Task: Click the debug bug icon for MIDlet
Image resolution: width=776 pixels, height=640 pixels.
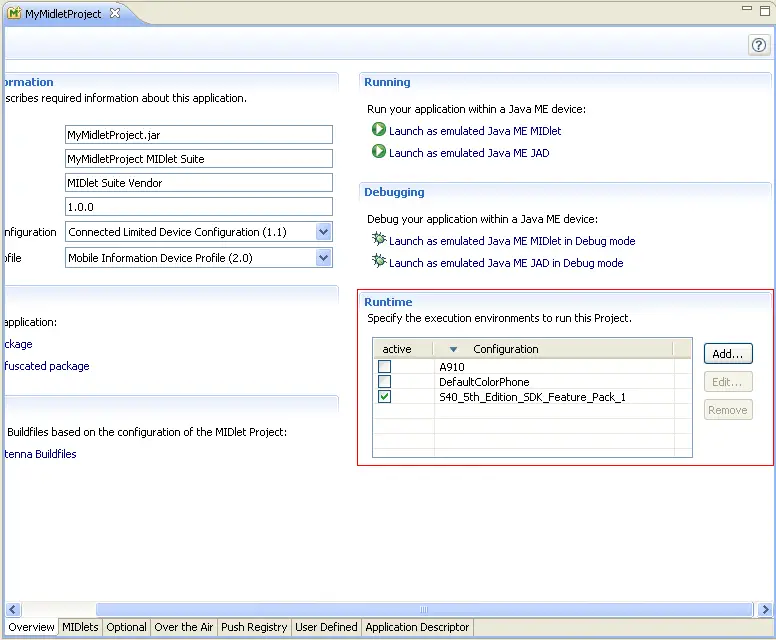Action: coord(378,240)
